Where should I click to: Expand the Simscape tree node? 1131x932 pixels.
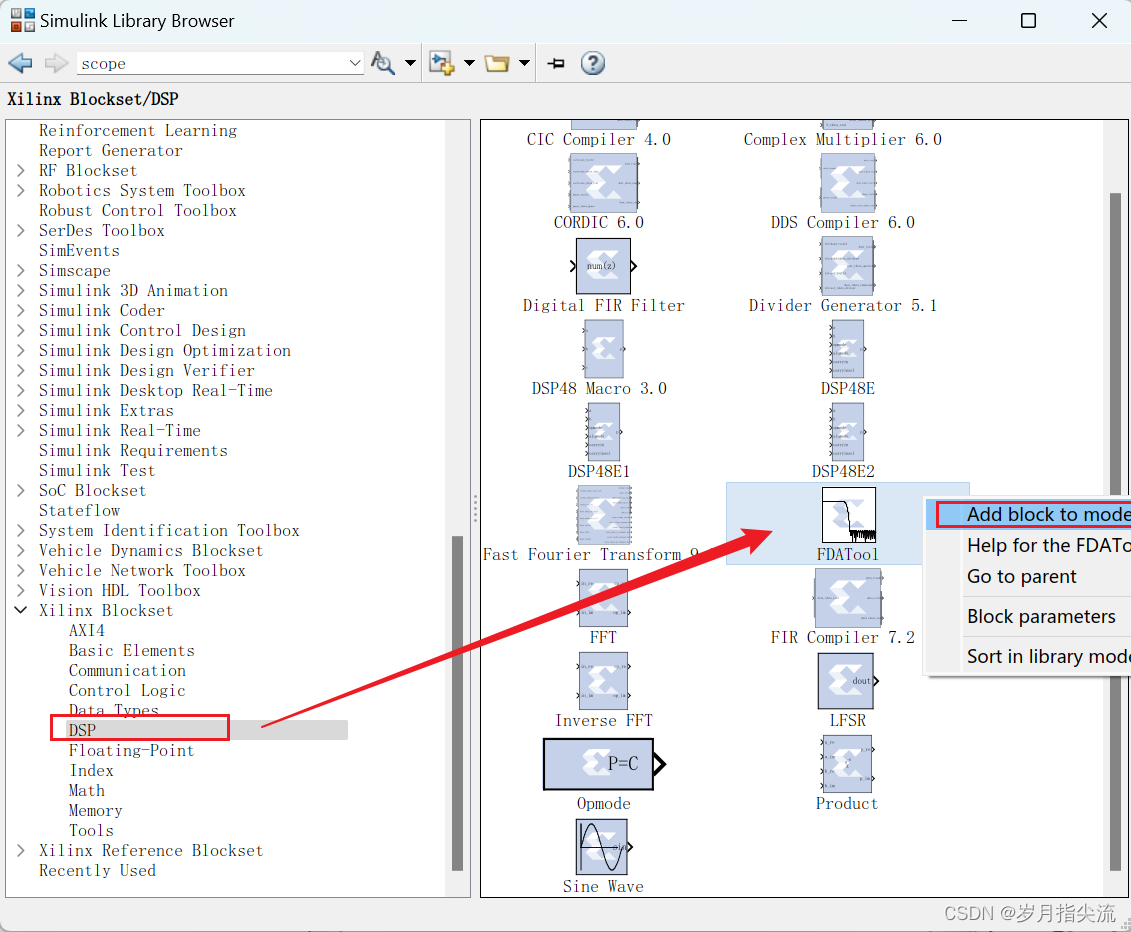point(21,271)
